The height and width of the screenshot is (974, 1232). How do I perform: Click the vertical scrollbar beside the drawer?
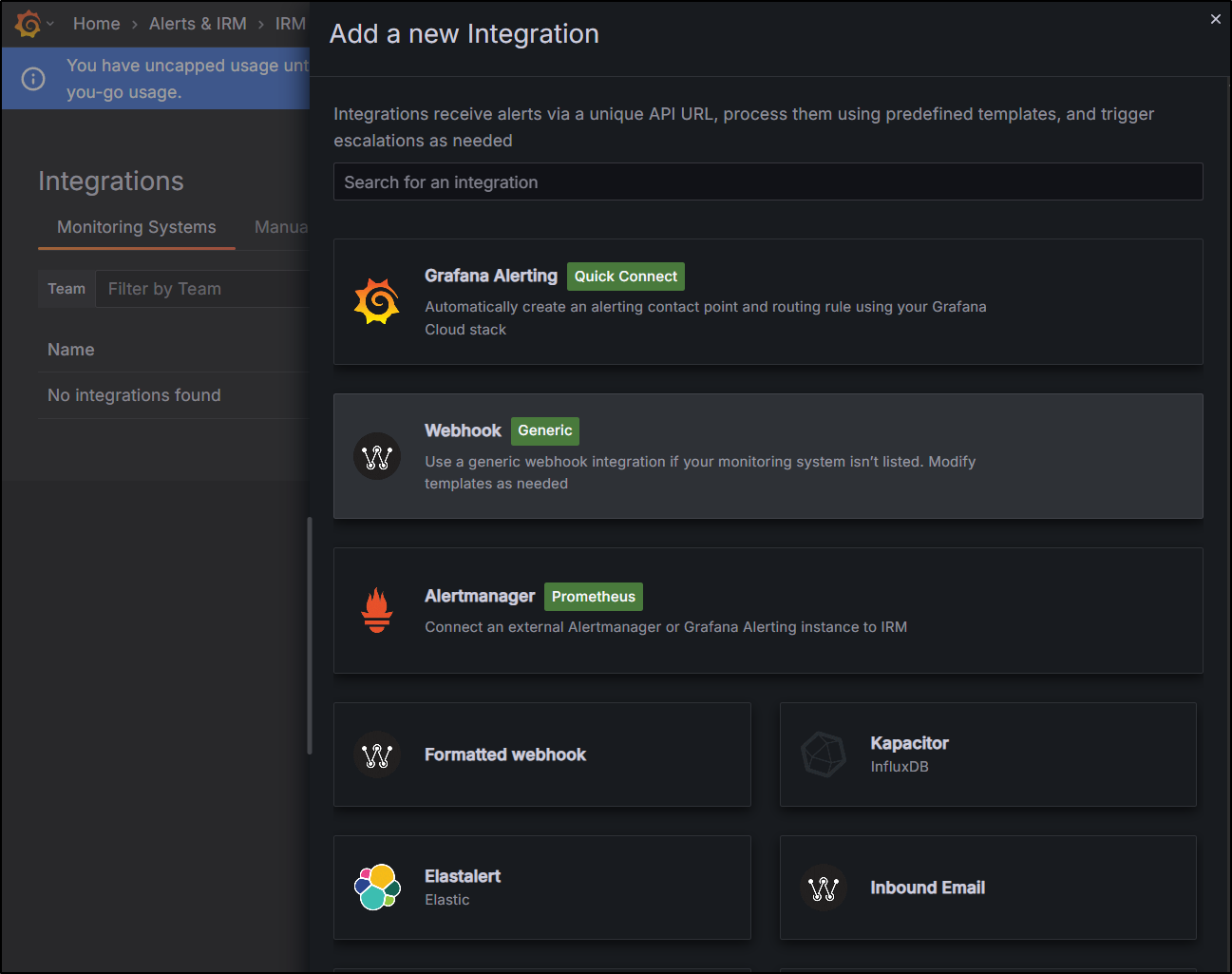(x=310, y=636)
